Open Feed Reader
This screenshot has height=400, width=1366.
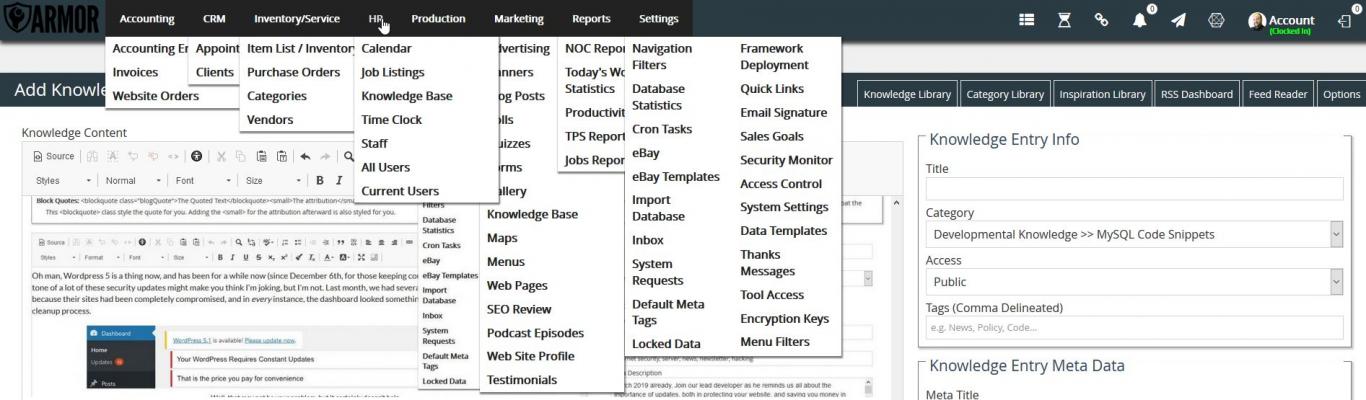(1278, 94)
